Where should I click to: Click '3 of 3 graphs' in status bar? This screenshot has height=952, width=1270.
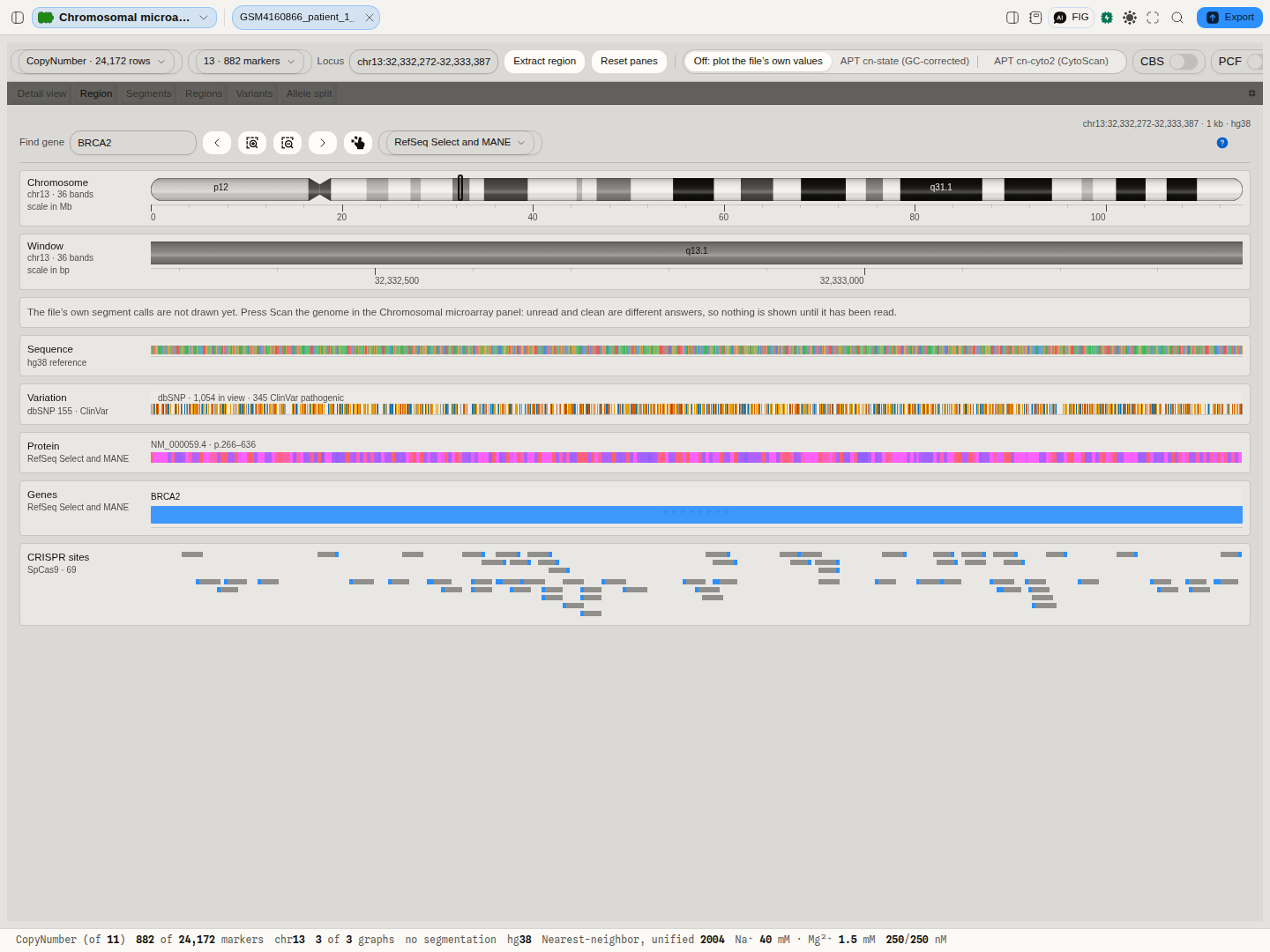(x=355, y=940)
